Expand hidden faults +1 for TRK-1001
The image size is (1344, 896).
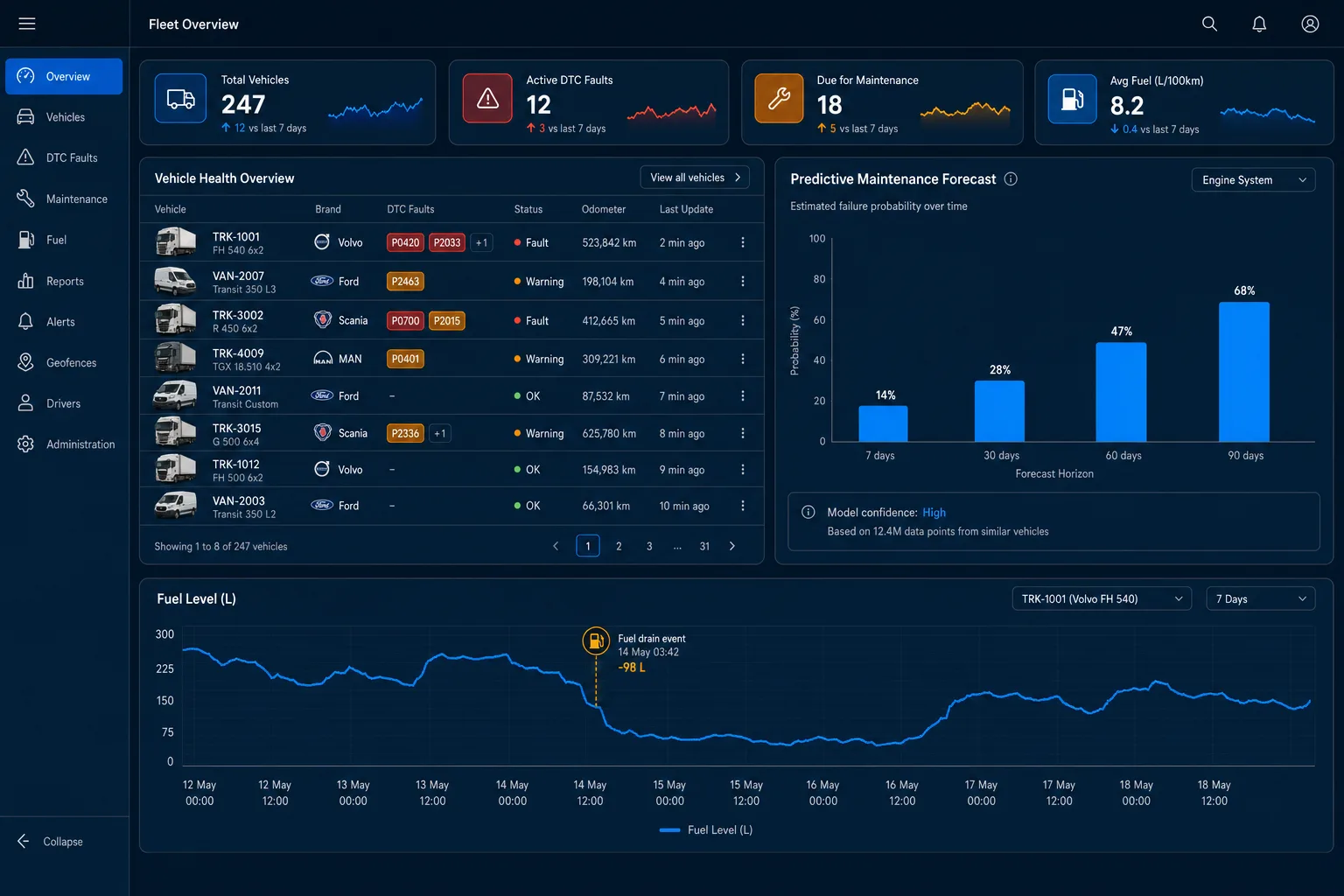[x=481, y=242]
